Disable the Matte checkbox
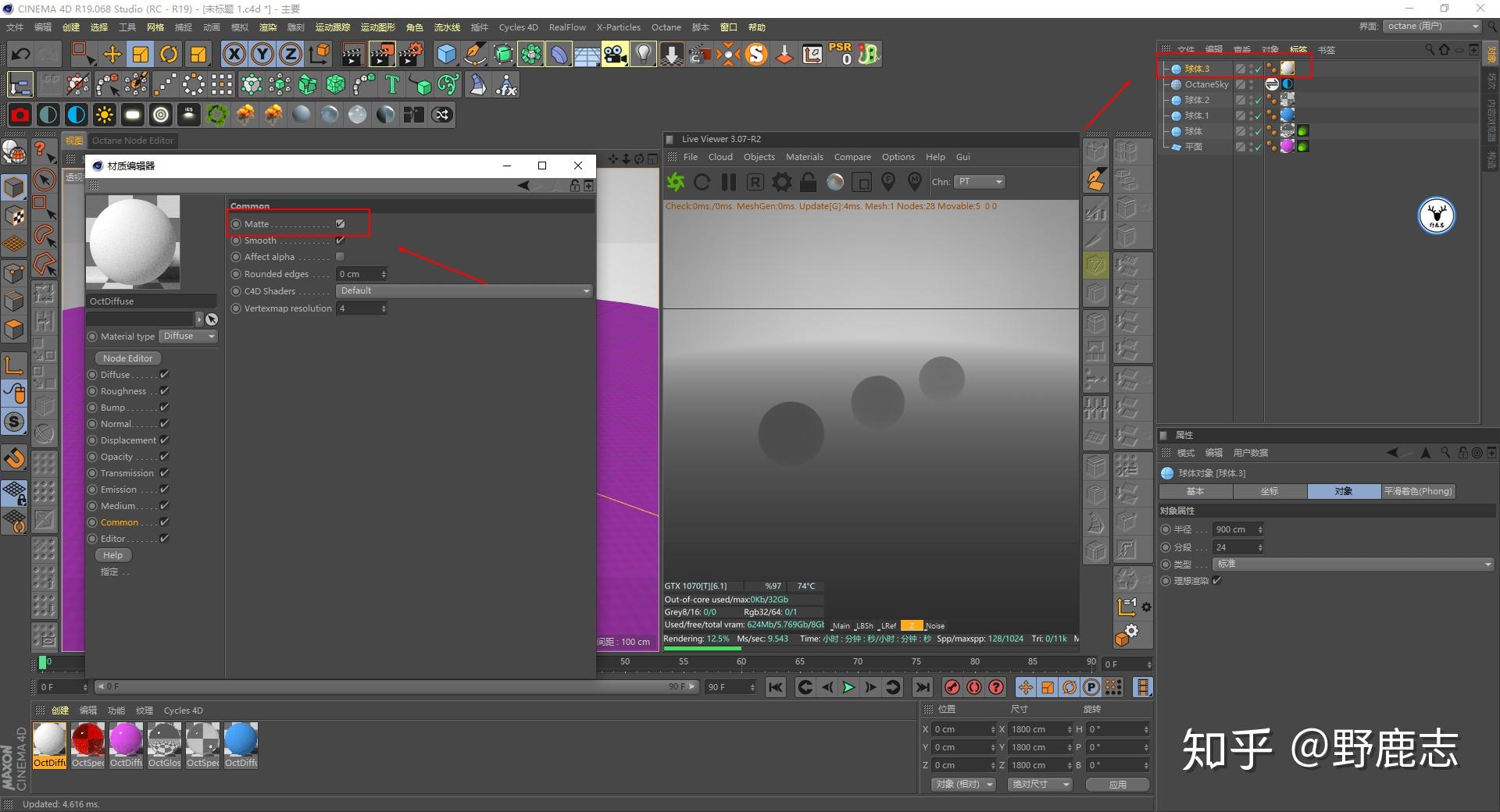 [x=341, y=224]
